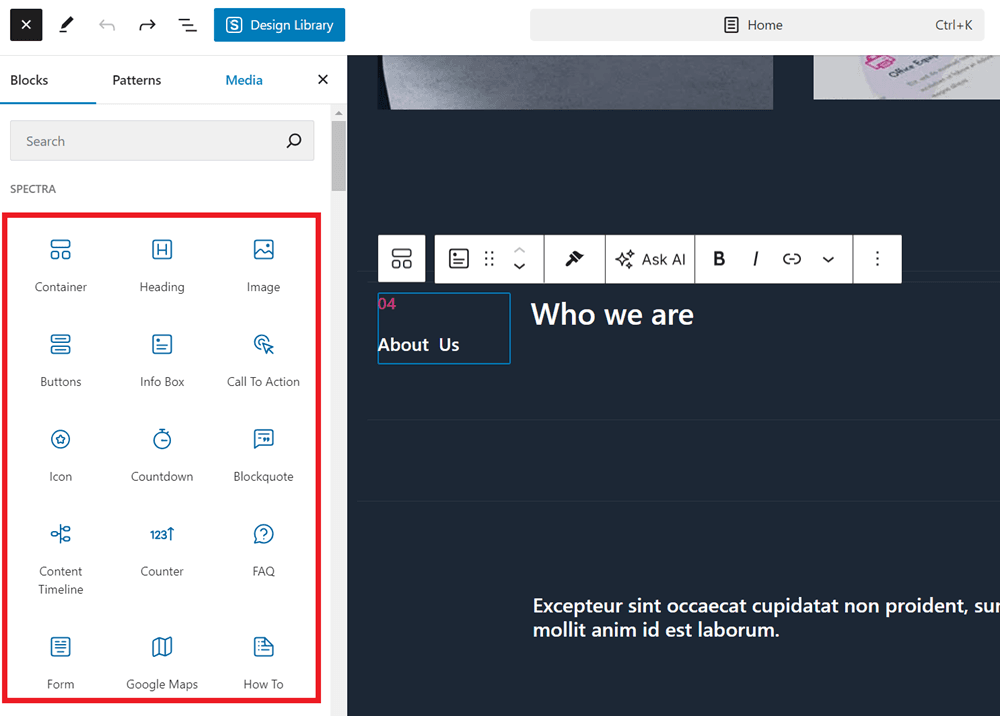Click the block inserter scrollbar
The width and height of the screenshot is (1000, 716).
pyautogui.click(x=339, y=157)
